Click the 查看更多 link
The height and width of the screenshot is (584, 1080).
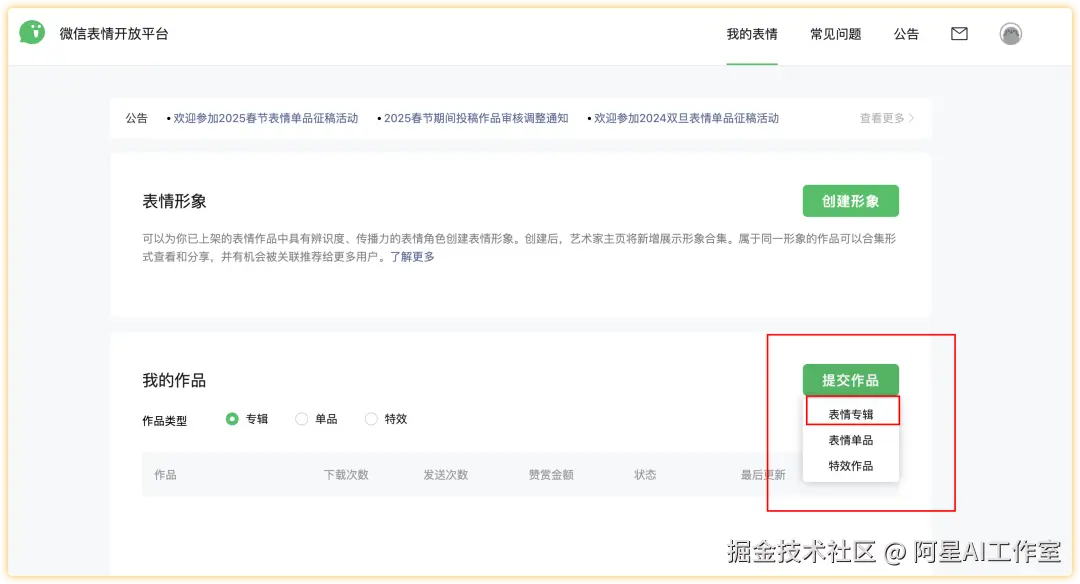882,117
